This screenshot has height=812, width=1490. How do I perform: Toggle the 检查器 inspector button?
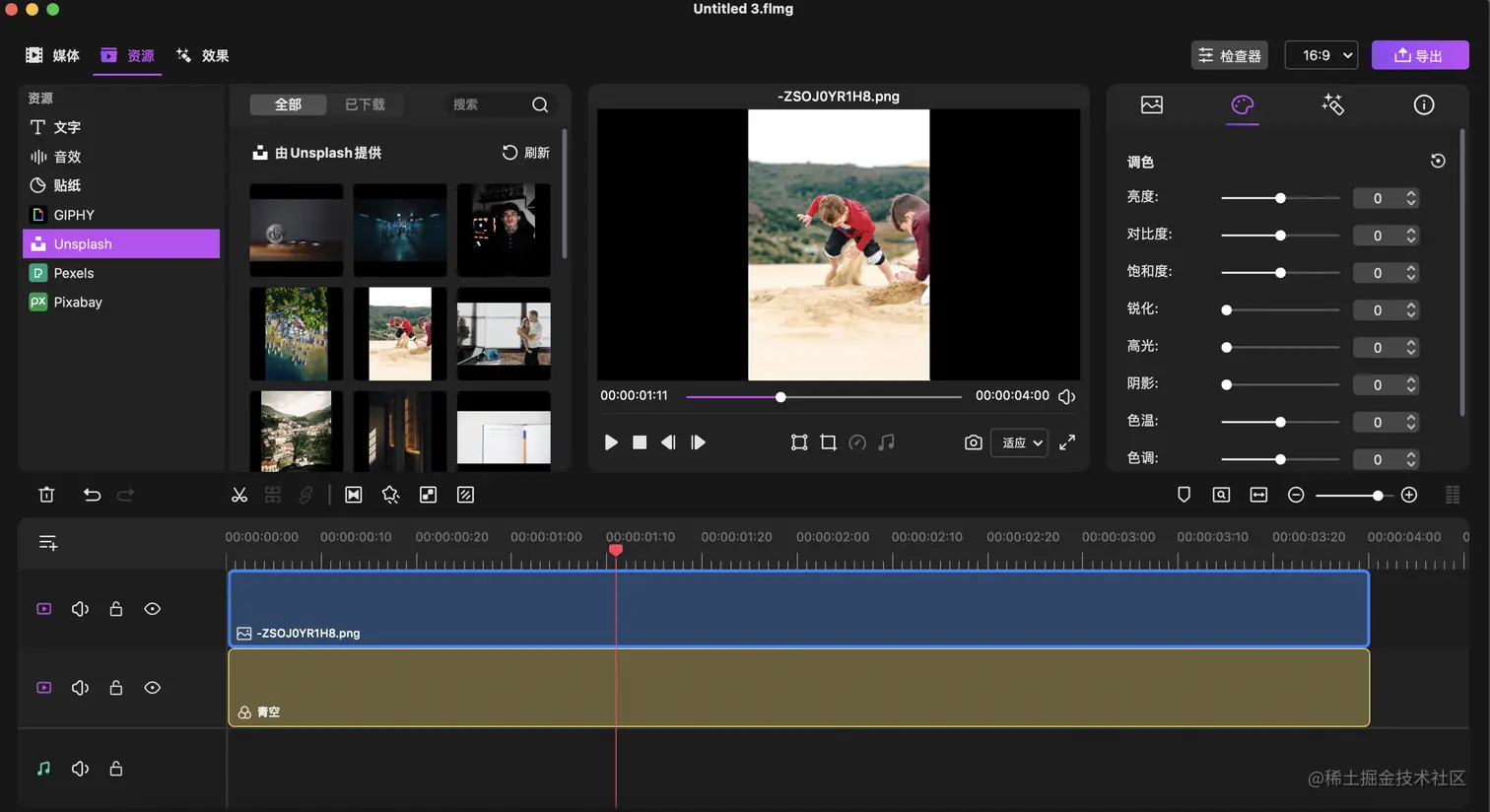pos(1230,55)
